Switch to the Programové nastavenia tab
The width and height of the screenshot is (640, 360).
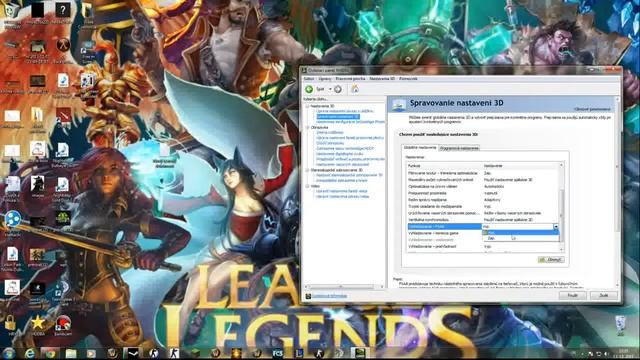(x=459, y=148)
